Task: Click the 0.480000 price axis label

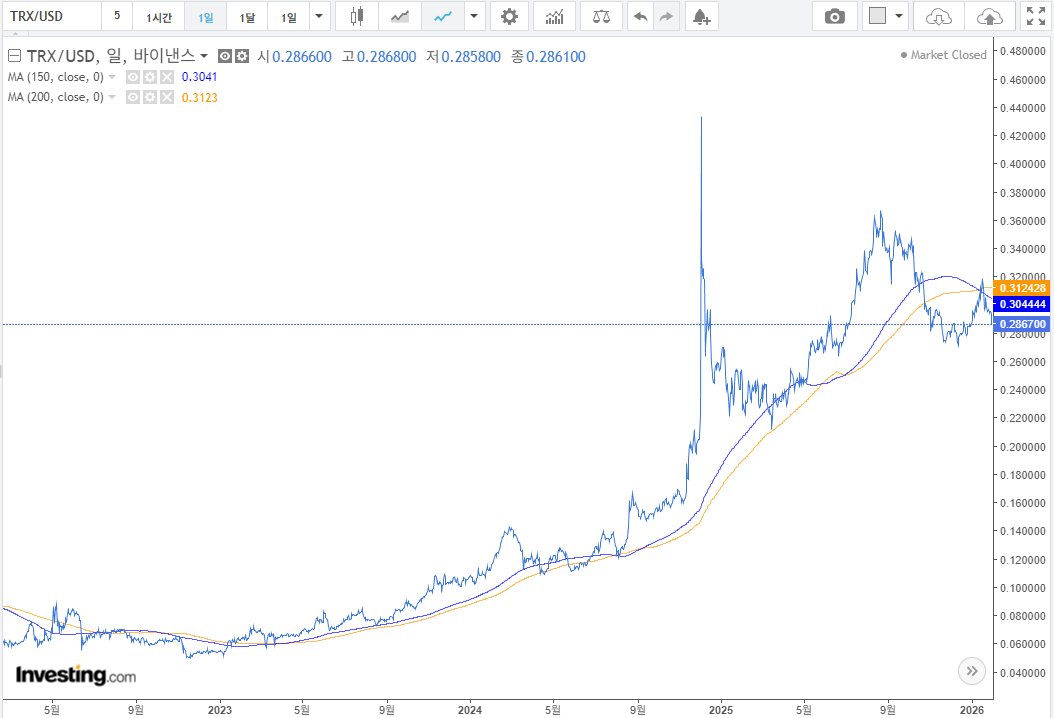Action: (x=1022, y=51)
